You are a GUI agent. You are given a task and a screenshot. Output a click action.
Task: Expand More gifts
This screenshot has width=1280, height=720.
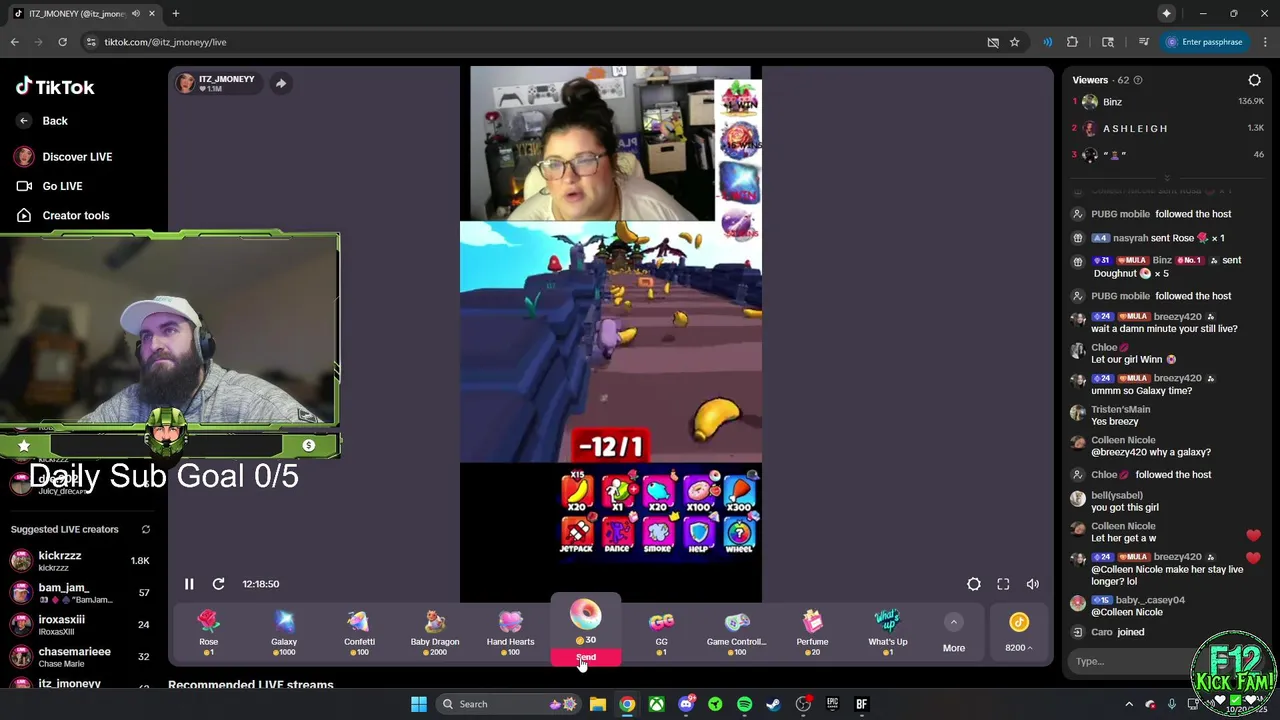[x=954, y=634]
